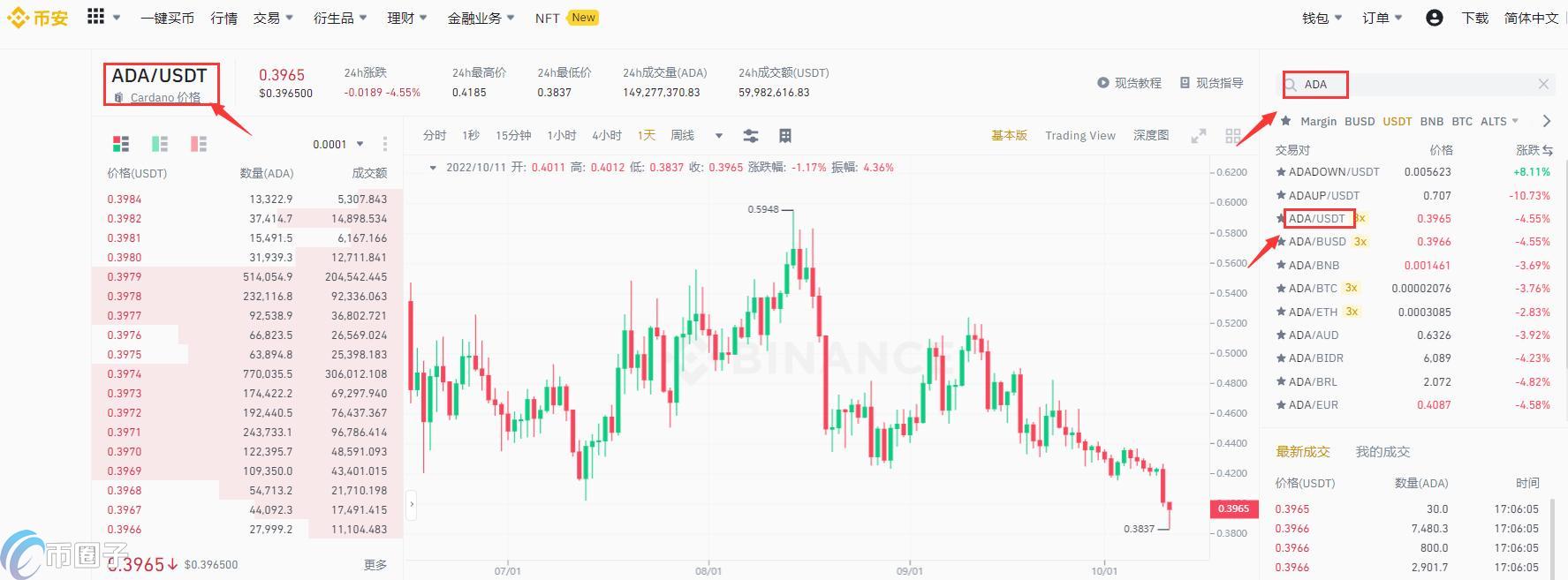The width and height of the screenshot is (1568, 580).
Task: Favorite the ADADOWN/USDT pair star
Action: pyautogui.click(x=1281, y=172)
